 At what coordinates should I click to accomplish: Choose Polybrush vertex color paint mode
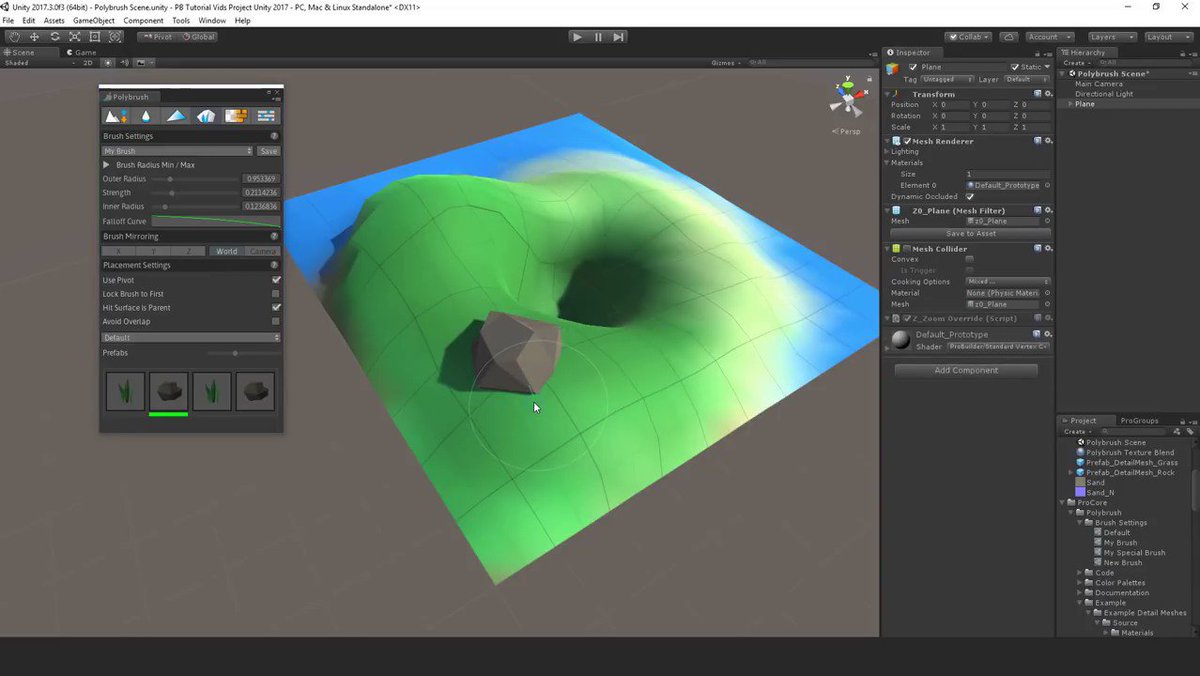(x=176, y=116)
